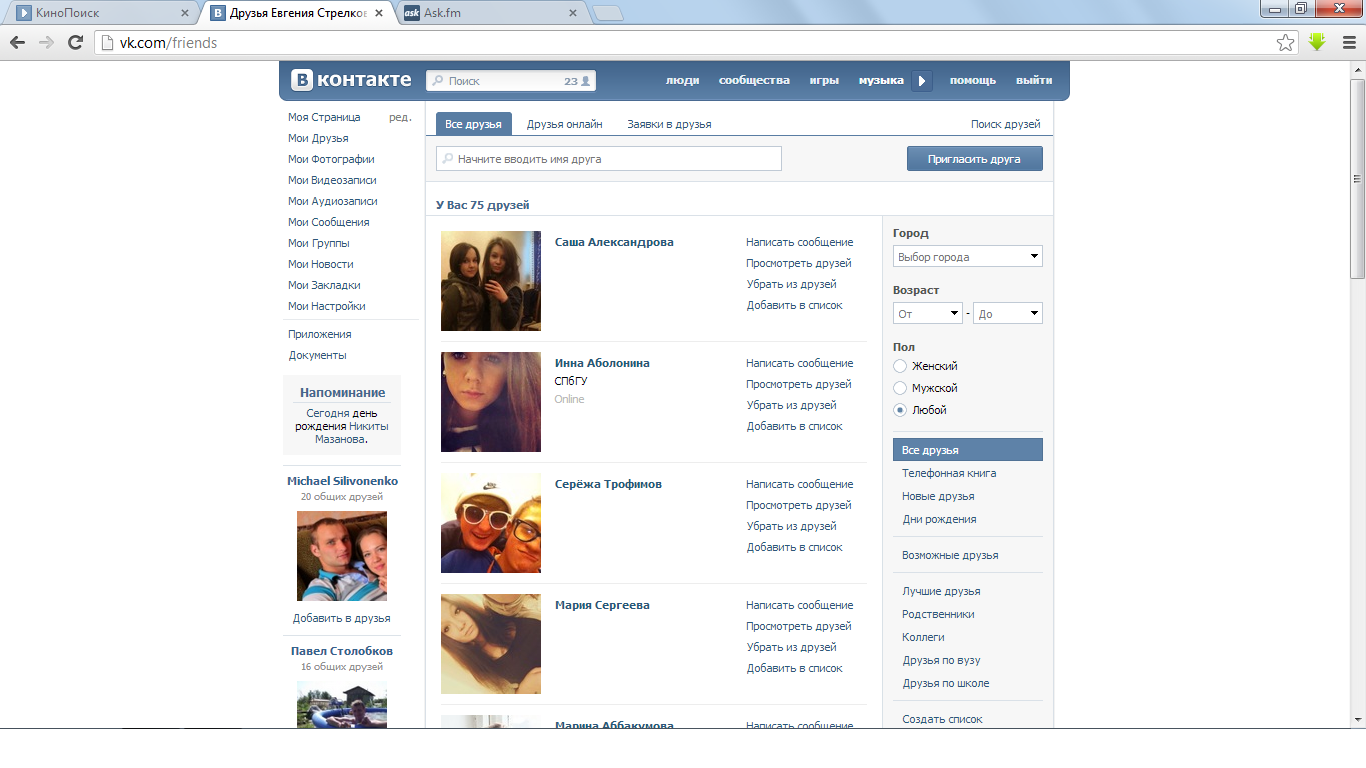
Task: Open a new browser tab
Action: (608, 13)
